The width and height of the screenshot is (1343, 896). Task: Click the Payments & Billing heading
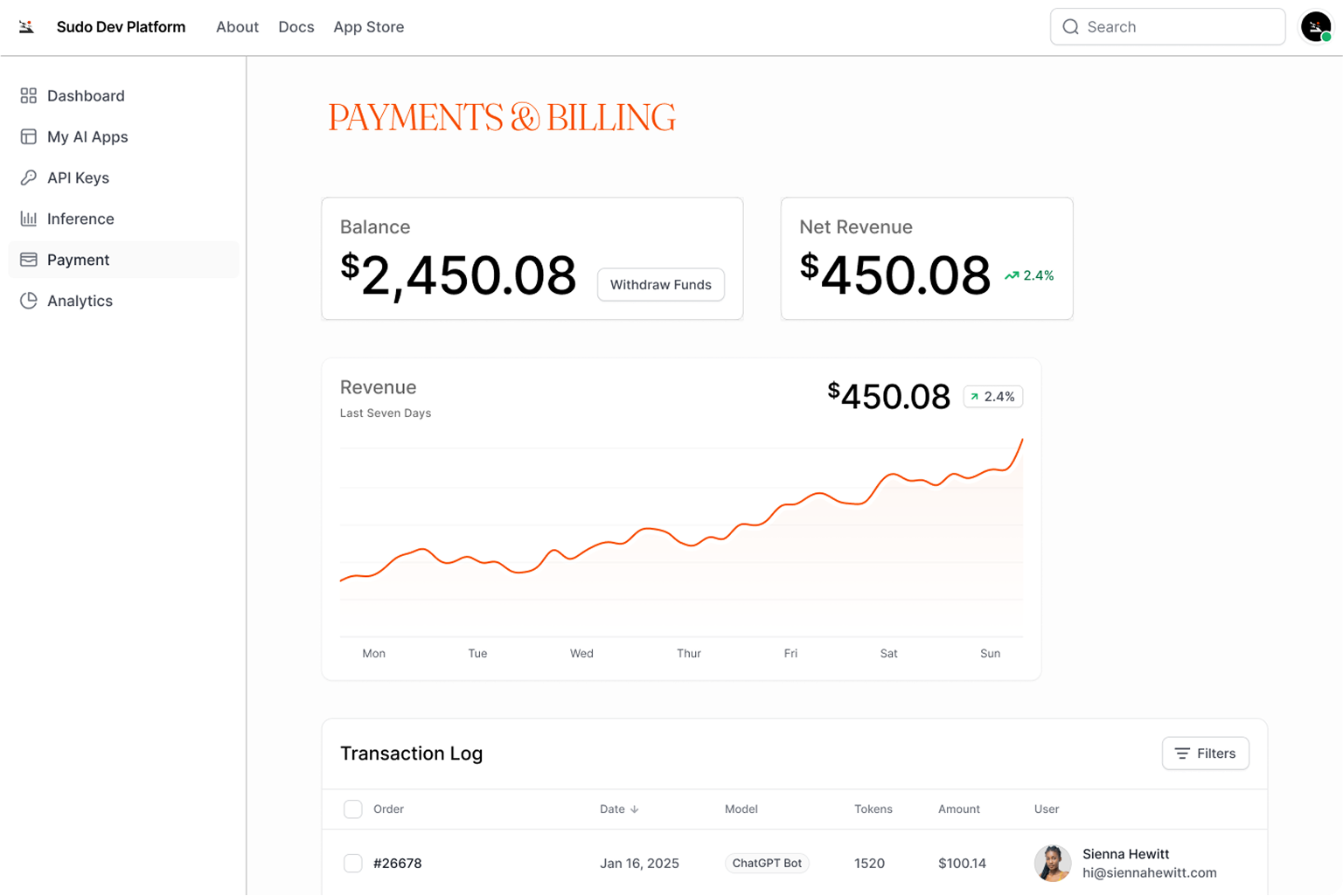502,117
